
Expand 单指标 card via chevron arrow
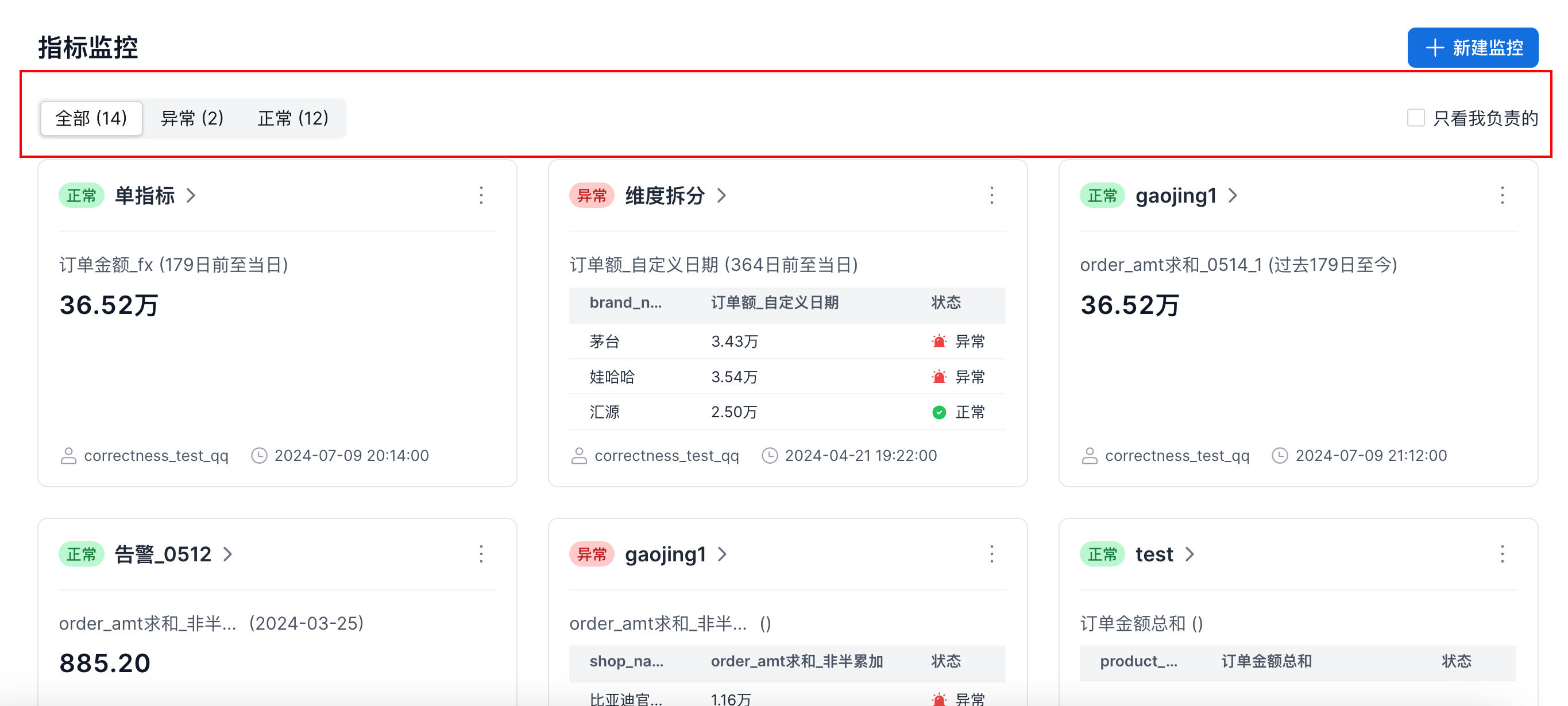pyautogui.click(x=191, y=195)
